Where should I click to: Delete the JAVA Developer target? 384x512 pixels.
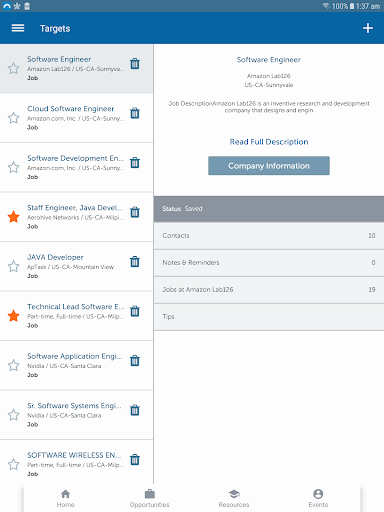pos(135,261)
